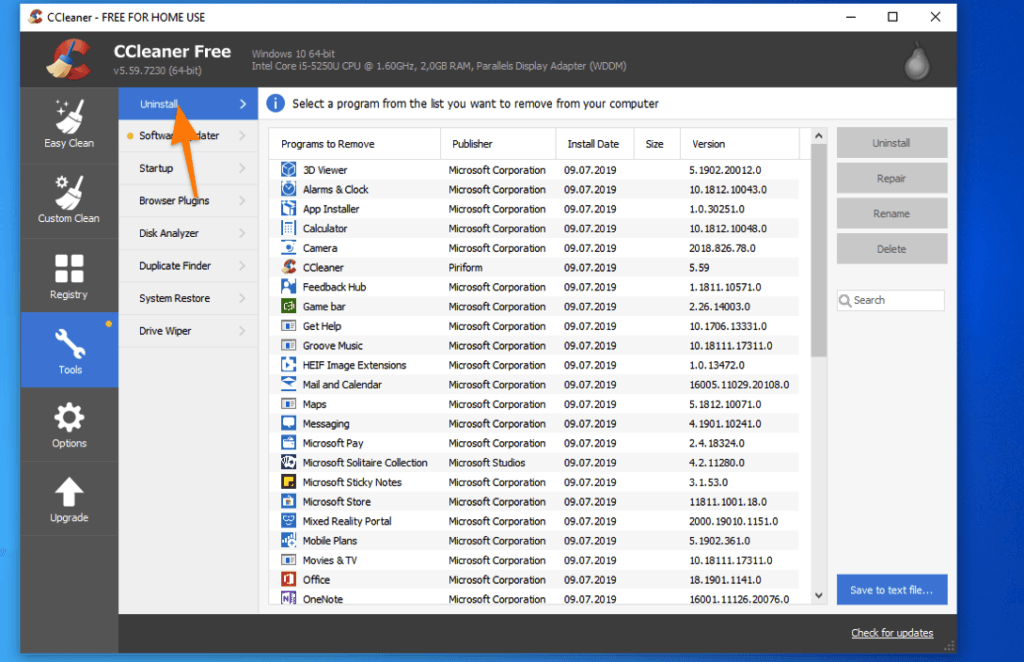
Task: Click the chevron beside Drive Wiper
Action: click(x=242, y=331)
